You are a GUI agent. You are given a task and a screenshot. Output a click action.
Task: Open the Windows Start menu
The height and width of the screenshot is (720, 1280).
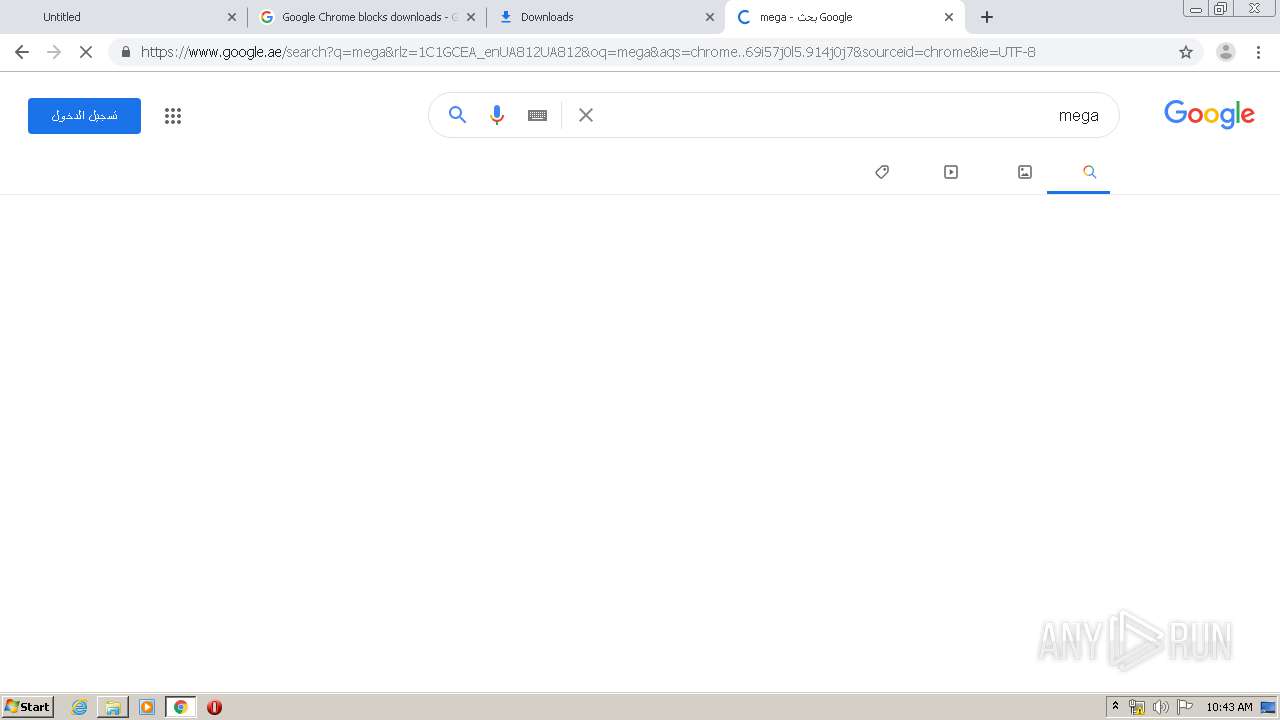tap(28, 707)
